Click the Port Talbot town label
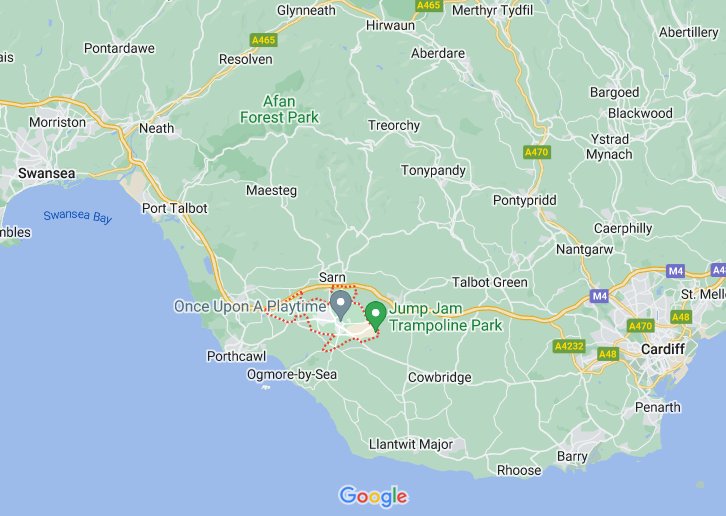Viewport: 726px width, 516px height. click(x=175, y=208)
